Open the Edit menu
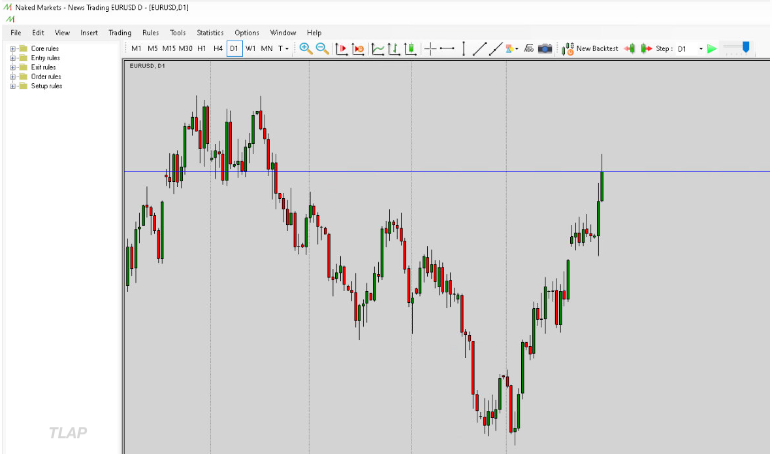 coord(38,33)
